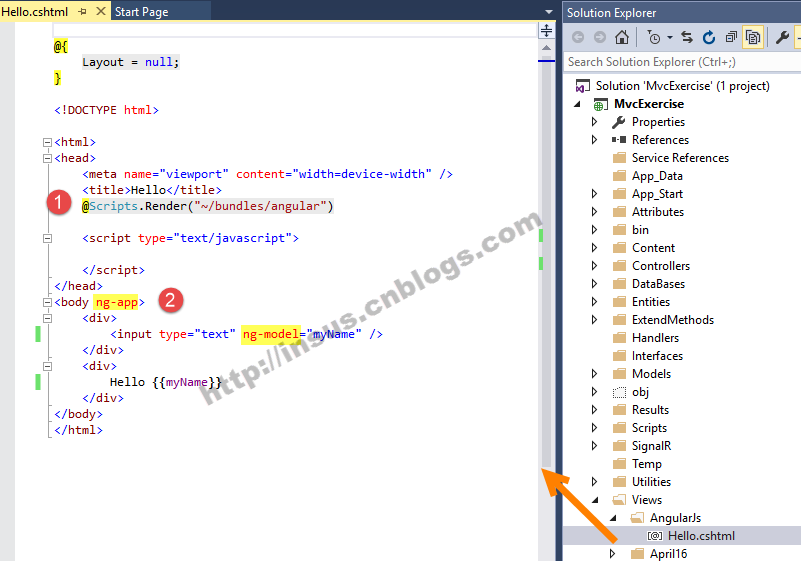
Task: Expand the Utilities folder
Action: [x=594, y=482]
